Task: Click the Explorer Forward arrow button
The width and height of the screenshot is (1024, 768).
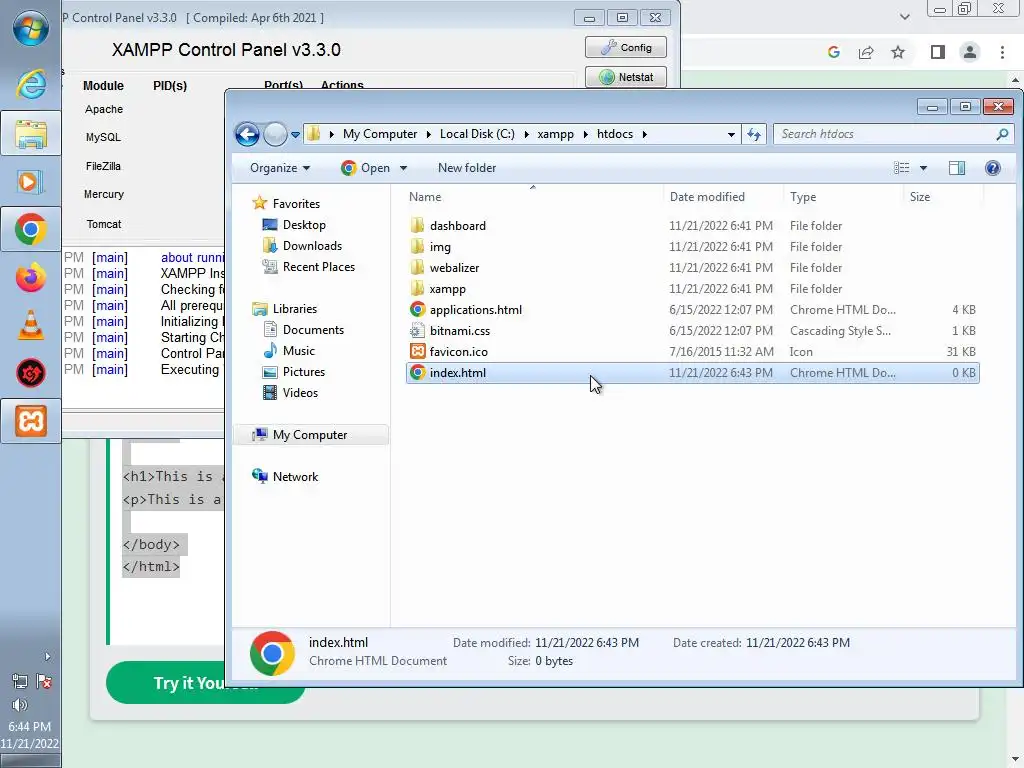Action: tap(275, 135)
